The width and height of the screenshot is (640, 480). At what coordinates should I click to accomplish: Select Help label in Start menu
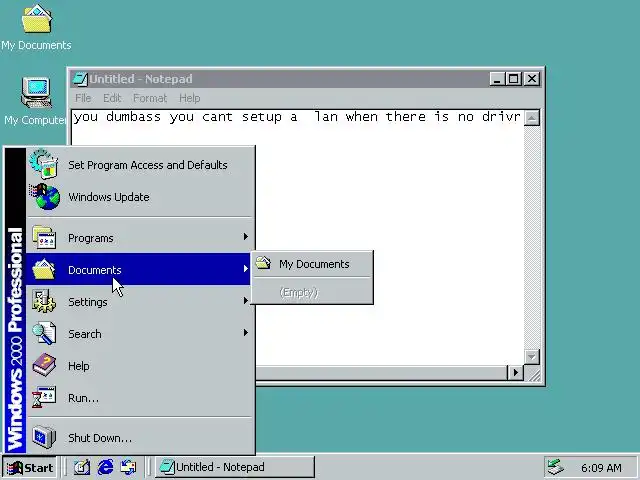(x=78, y=366)
